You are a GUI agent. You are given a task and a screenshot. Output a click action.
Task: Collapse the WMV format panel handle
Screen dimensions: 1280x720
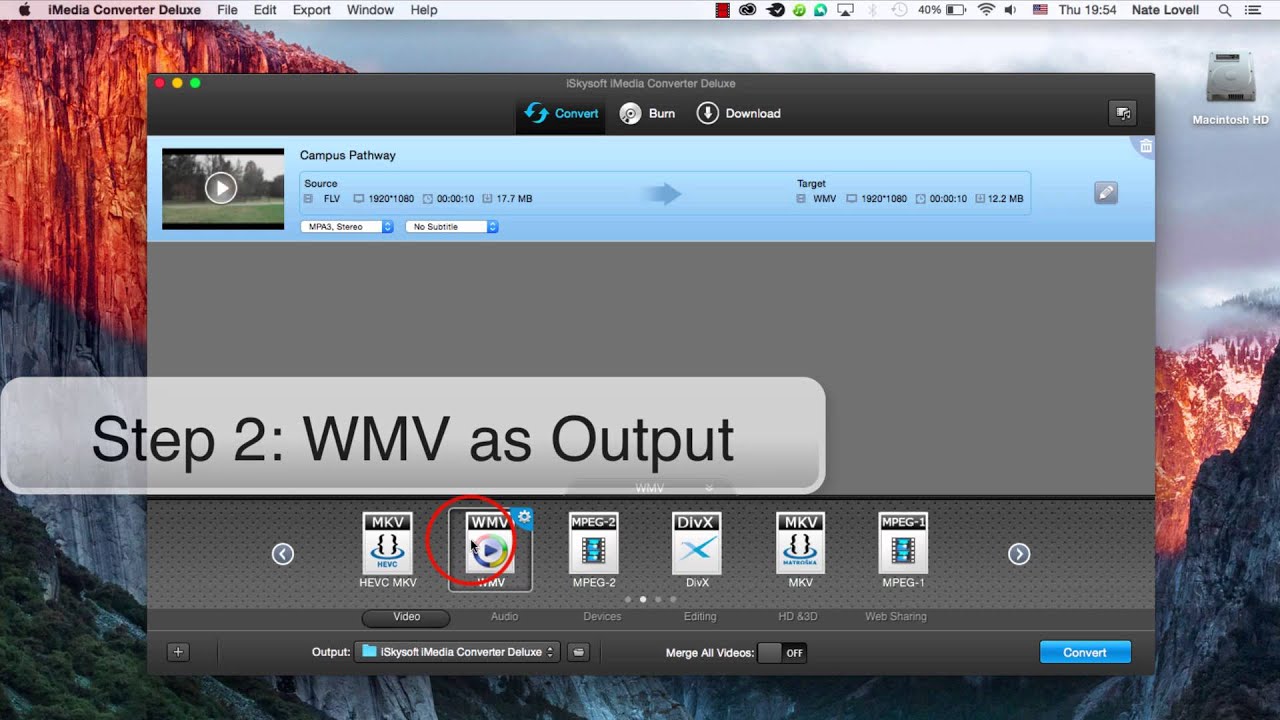(650, 488)
